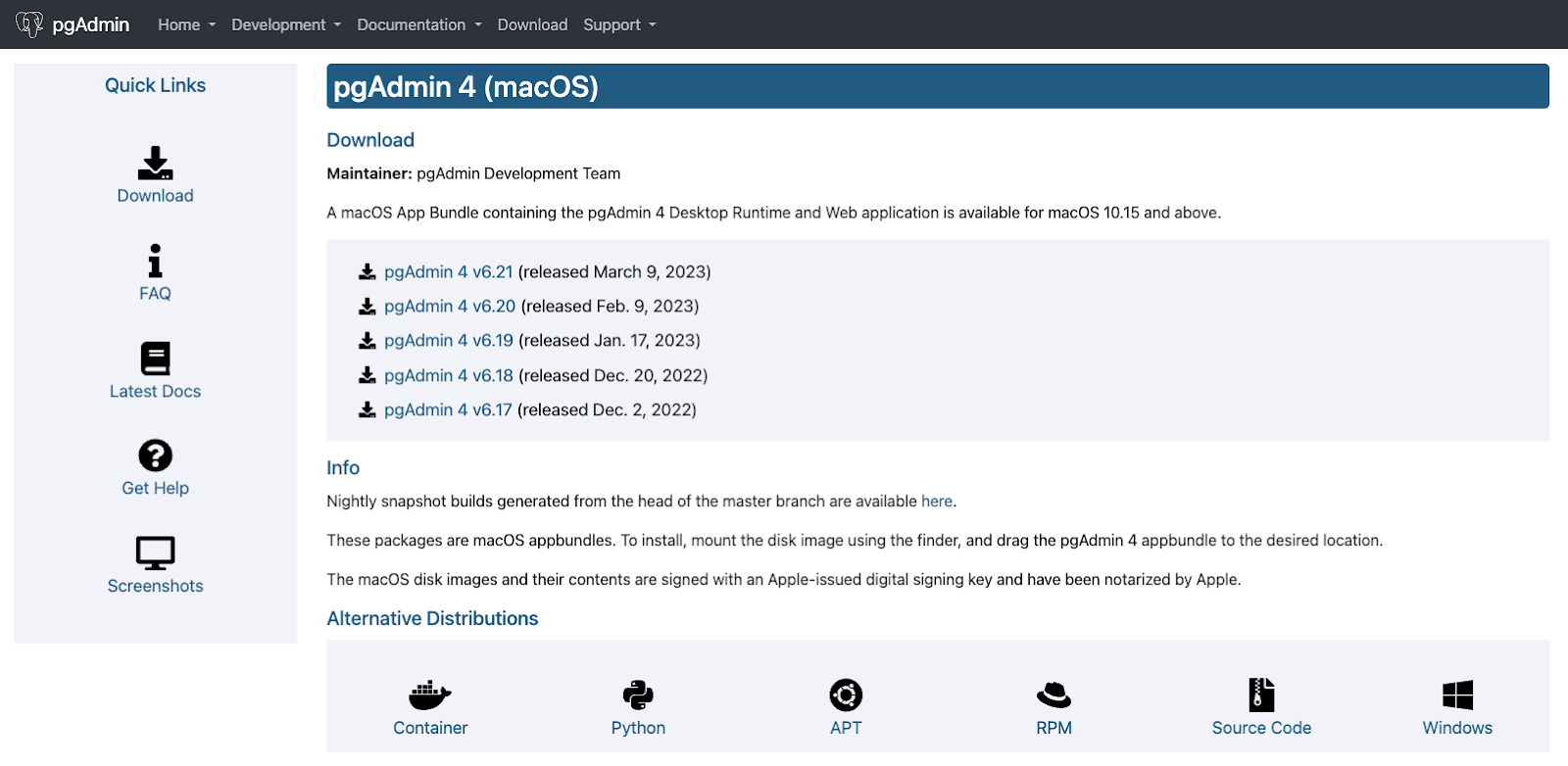The height and width of the screenshot is (766, 1568).
Task: Click the pgAdmin elephant logo icon
Action: coord(29,24)
